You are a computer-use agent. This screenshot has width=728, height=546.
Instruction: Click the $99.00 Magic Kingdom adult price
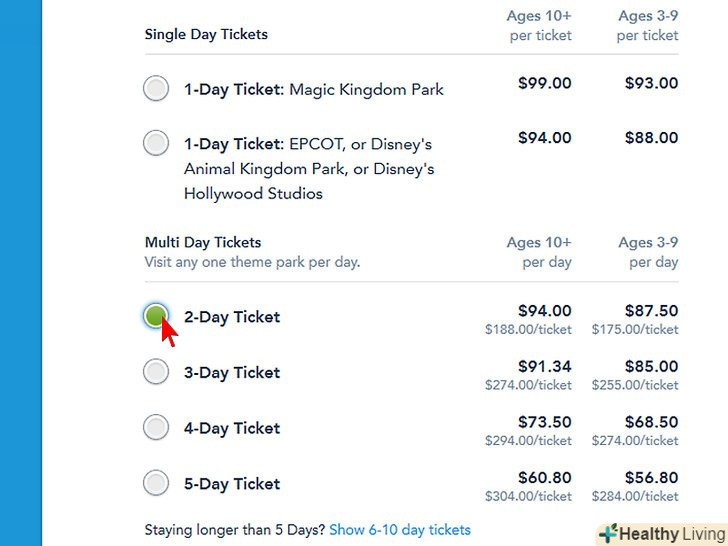coord(545,83)
